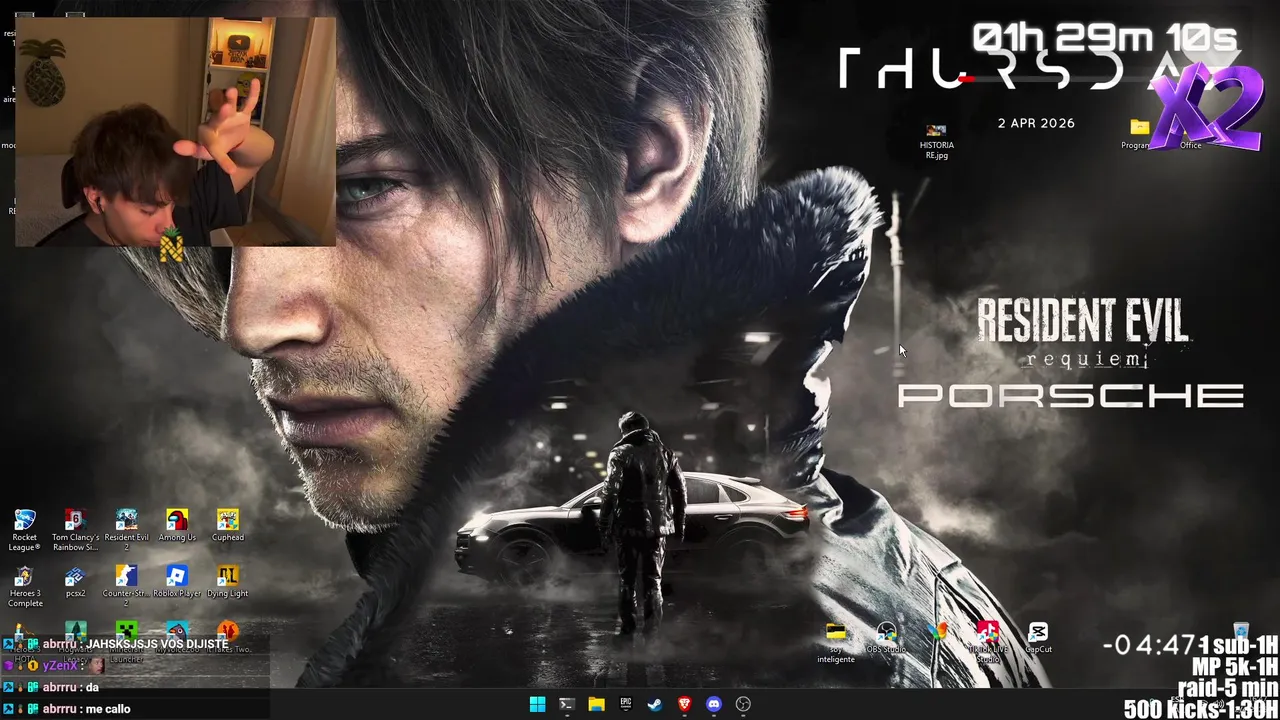Open File Explorer from the taskbar
Viewport: 1280px width, 720px height.
pyautogui.click(x=596, y=704)
